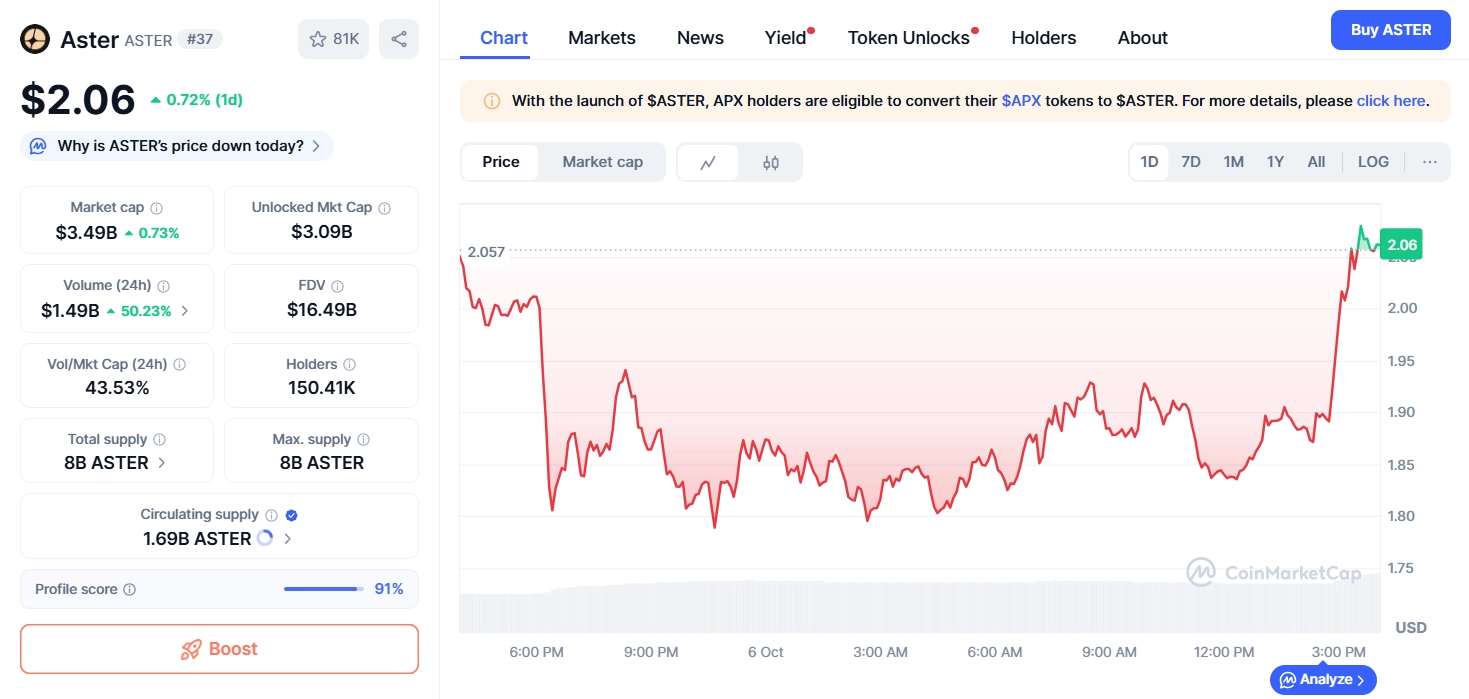
Task: Switch to the Token Unlocks tab
Action: click(x=906, y=37)
